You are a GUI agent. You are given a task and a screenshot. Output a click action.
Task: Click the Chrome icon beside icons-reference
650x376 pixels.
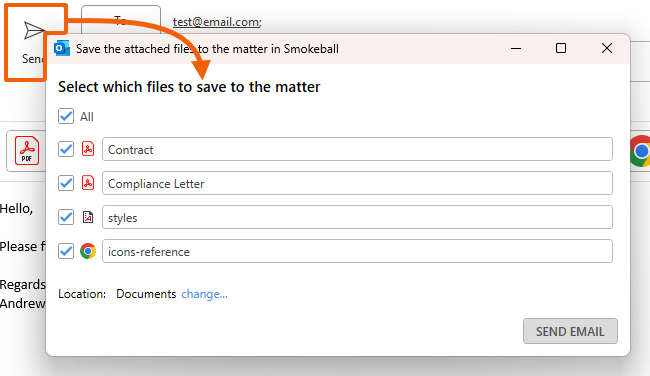(x=88, y=251)
